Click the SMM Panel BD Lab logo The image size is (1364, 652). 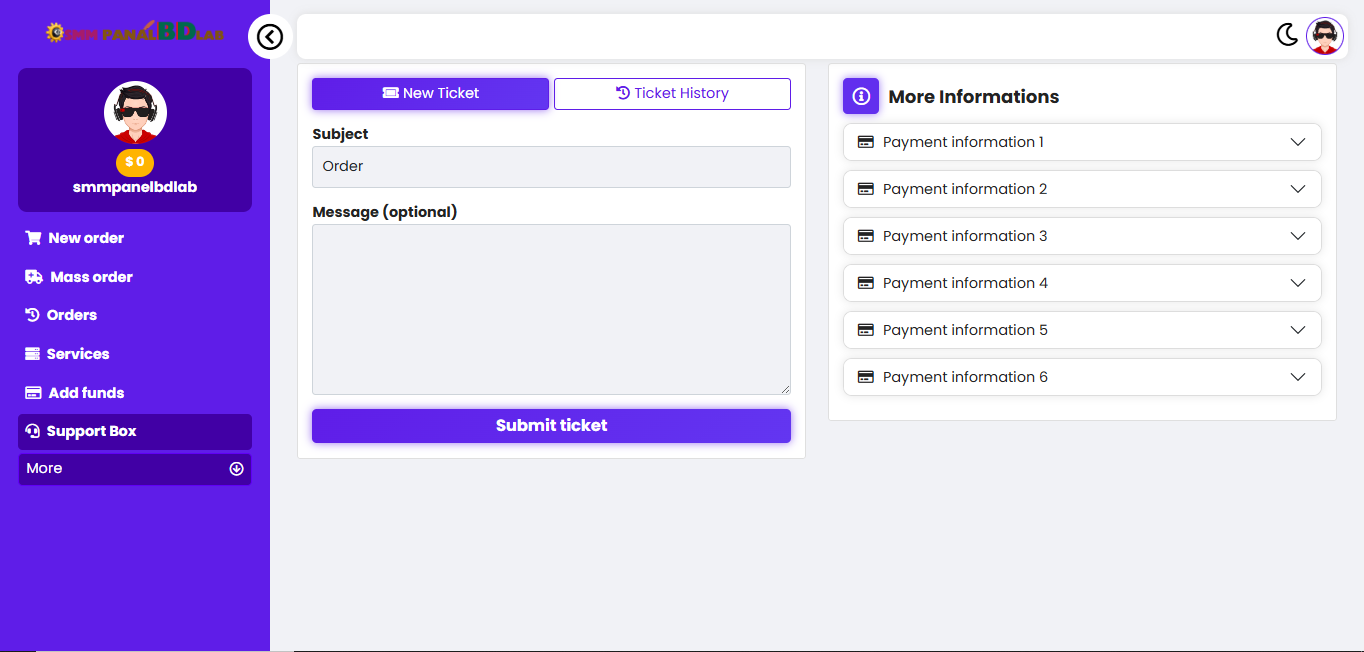135,32
